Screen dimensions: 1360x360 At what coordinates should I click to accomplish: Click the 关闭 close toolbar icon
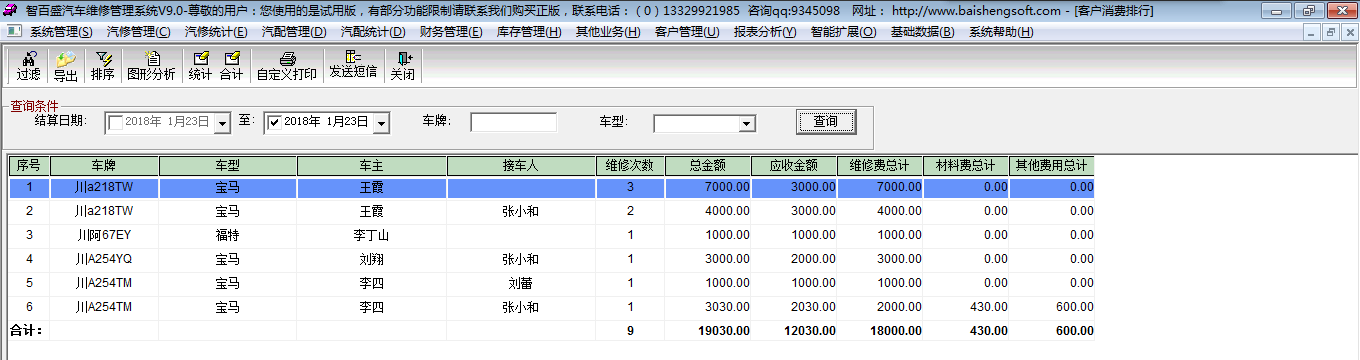click(402, 66)
